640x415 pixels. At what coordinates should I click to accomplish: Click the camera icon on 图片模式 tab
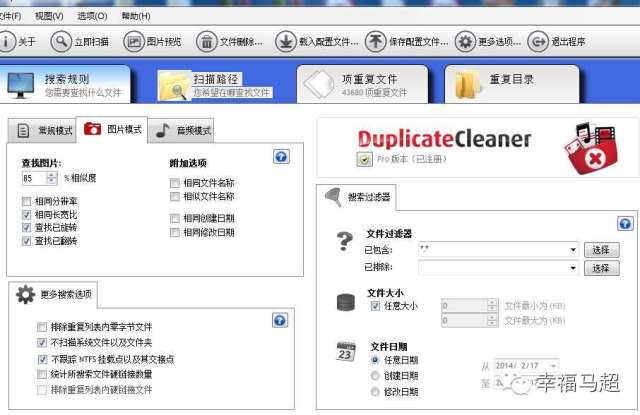click(x=92, y=129)
